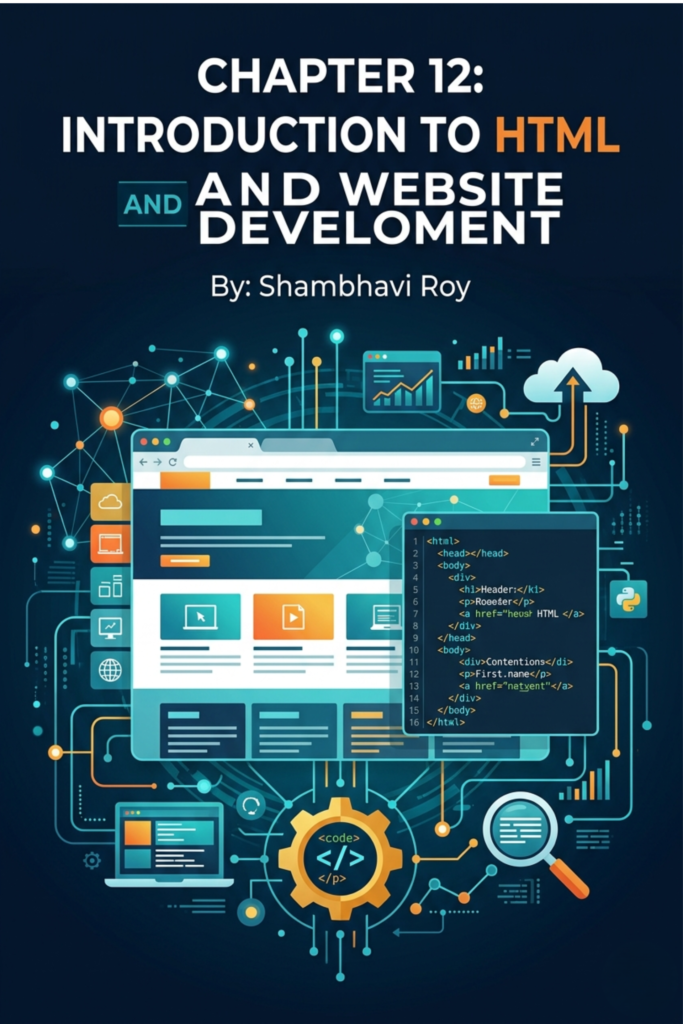Select the monitor chart sidebar icon
The height and width of the screenshot is (1024, 683).
coord(110,628)
